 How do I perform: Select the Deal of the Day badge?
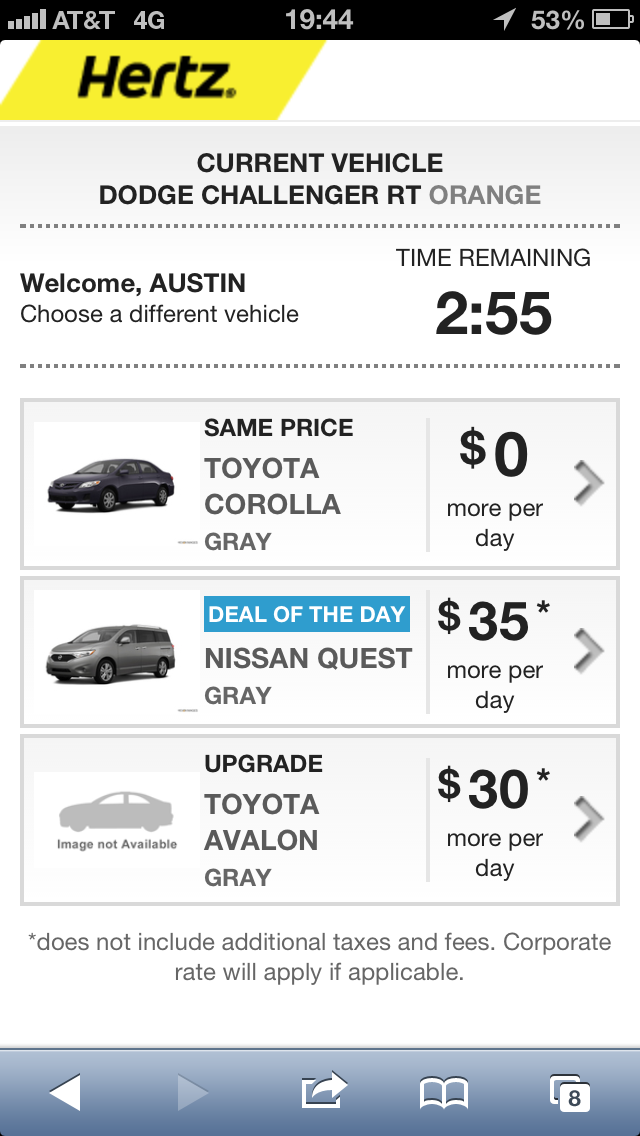click(307, 614)
